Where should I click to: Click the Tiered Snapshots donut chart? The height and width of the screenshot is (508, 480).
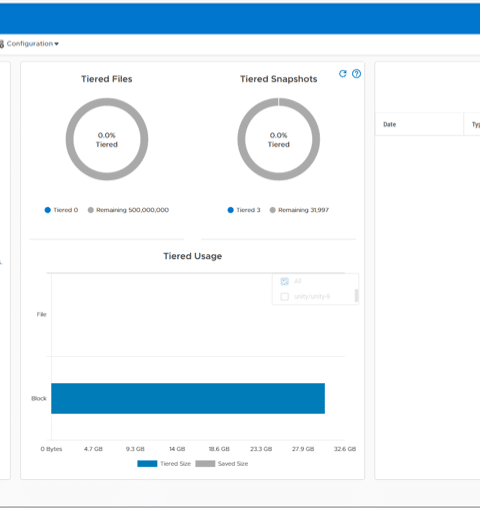pos(279,139)
